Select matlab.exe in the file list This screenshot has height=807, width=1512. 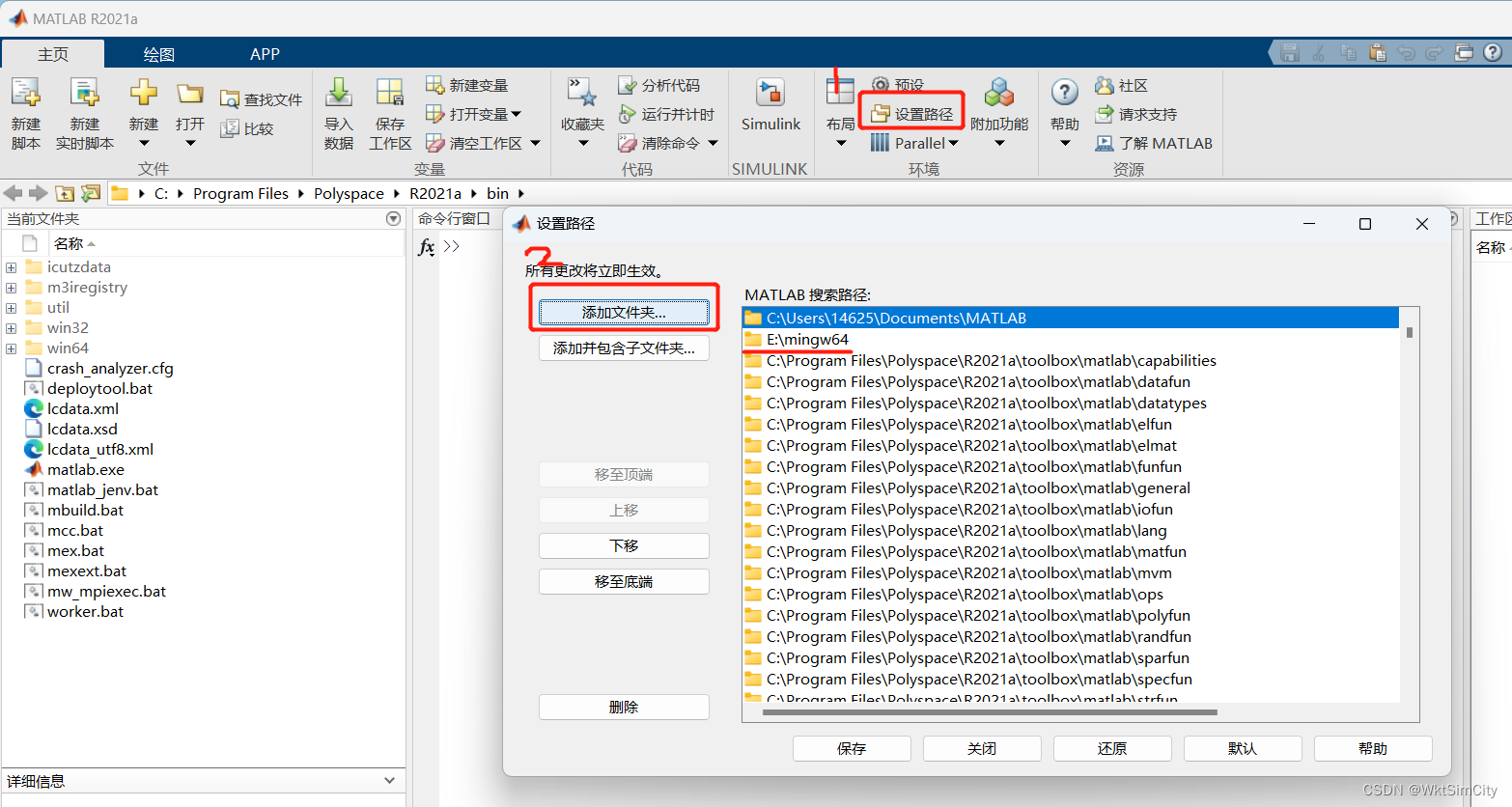click(85, 469)
